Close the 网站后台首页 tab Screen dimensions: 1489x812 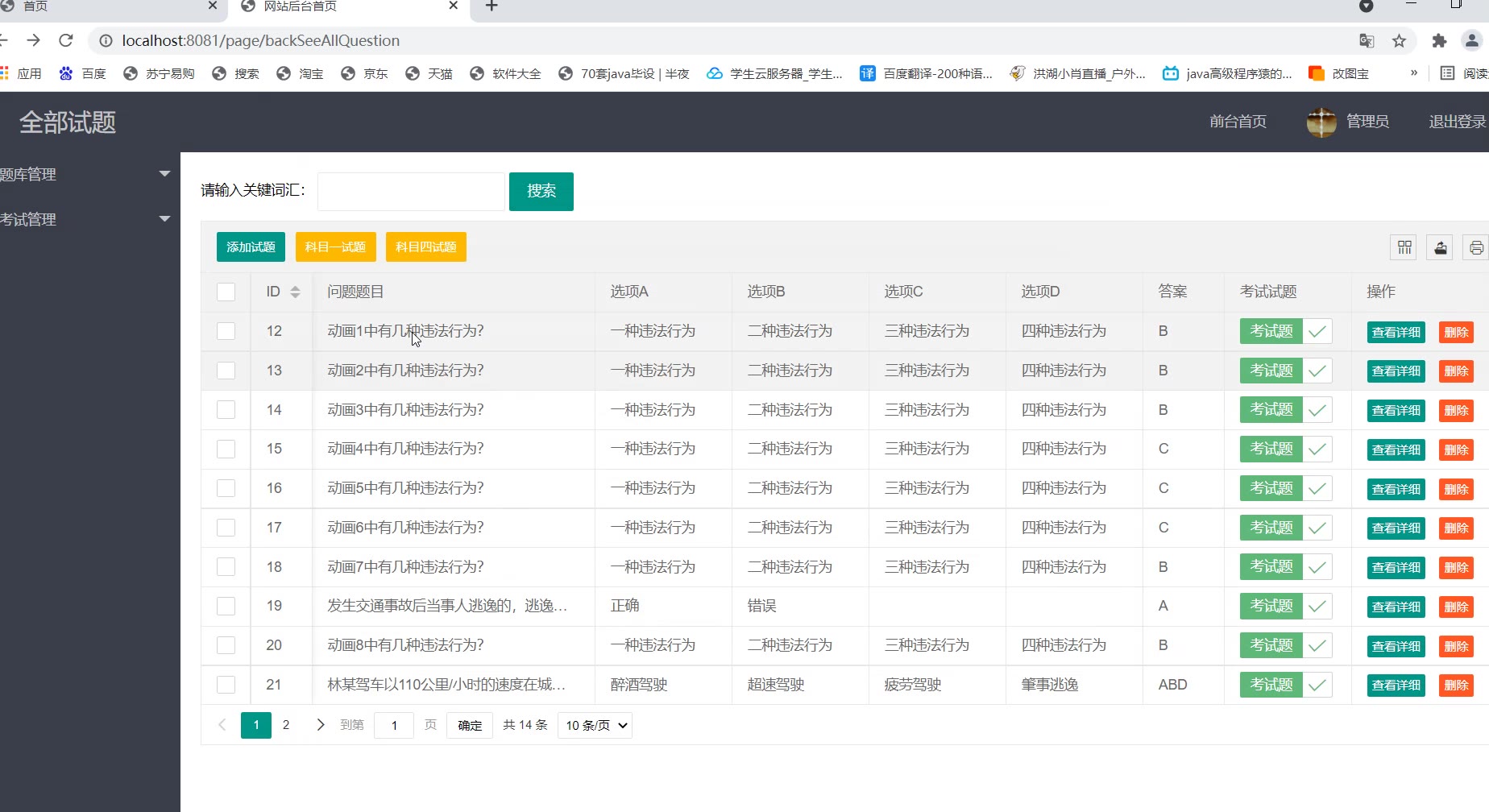click(x=453, y=6)
